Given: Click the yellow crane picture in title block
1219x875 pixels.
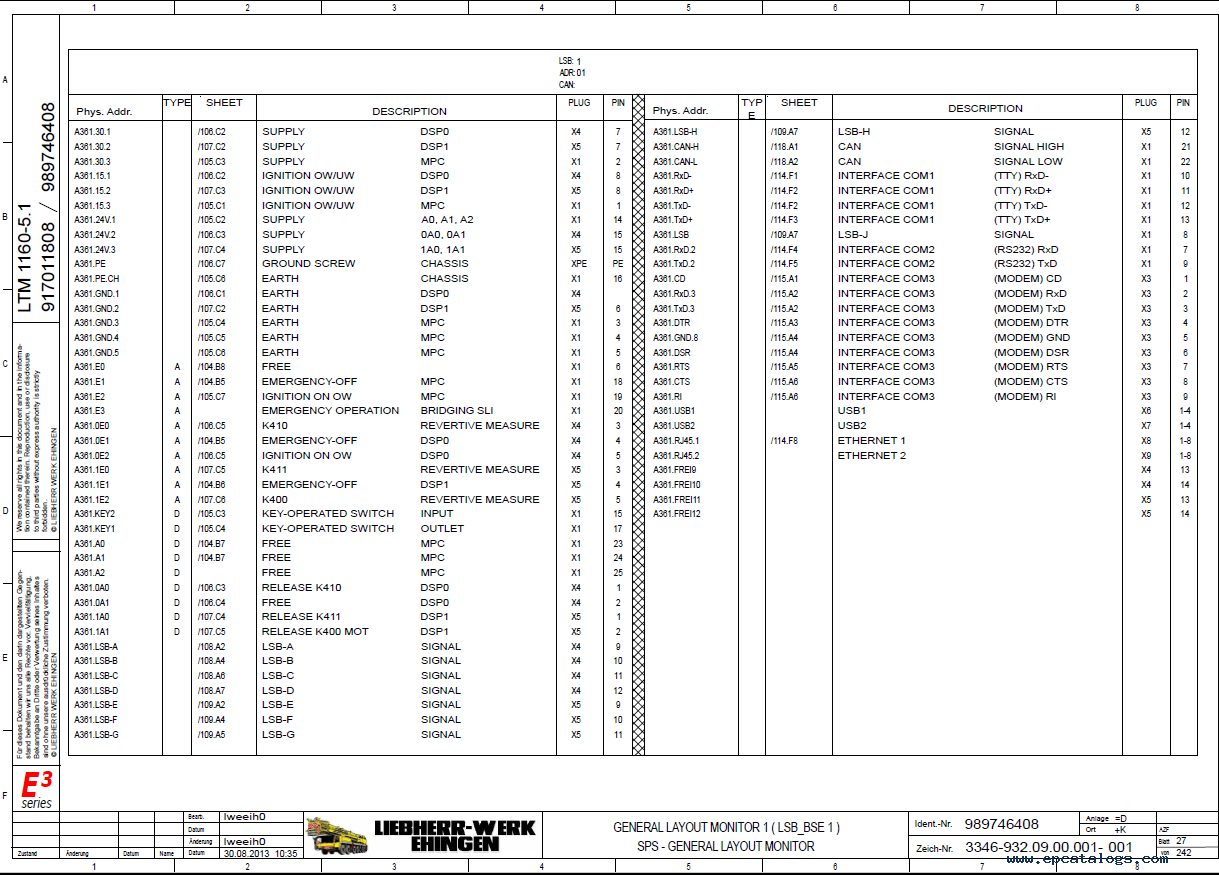Looking at the screenshot, I should pyautogui.click(x=335, y=836).
